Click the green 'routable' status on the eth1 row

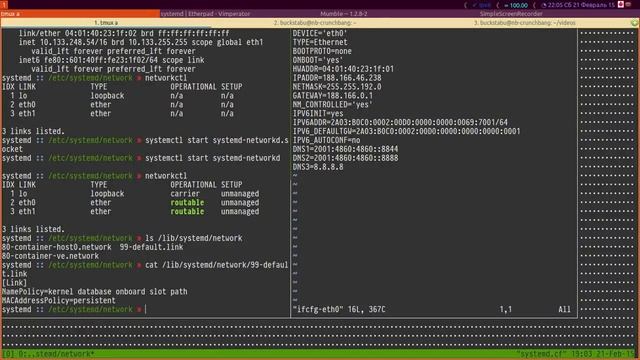(187, 211)
